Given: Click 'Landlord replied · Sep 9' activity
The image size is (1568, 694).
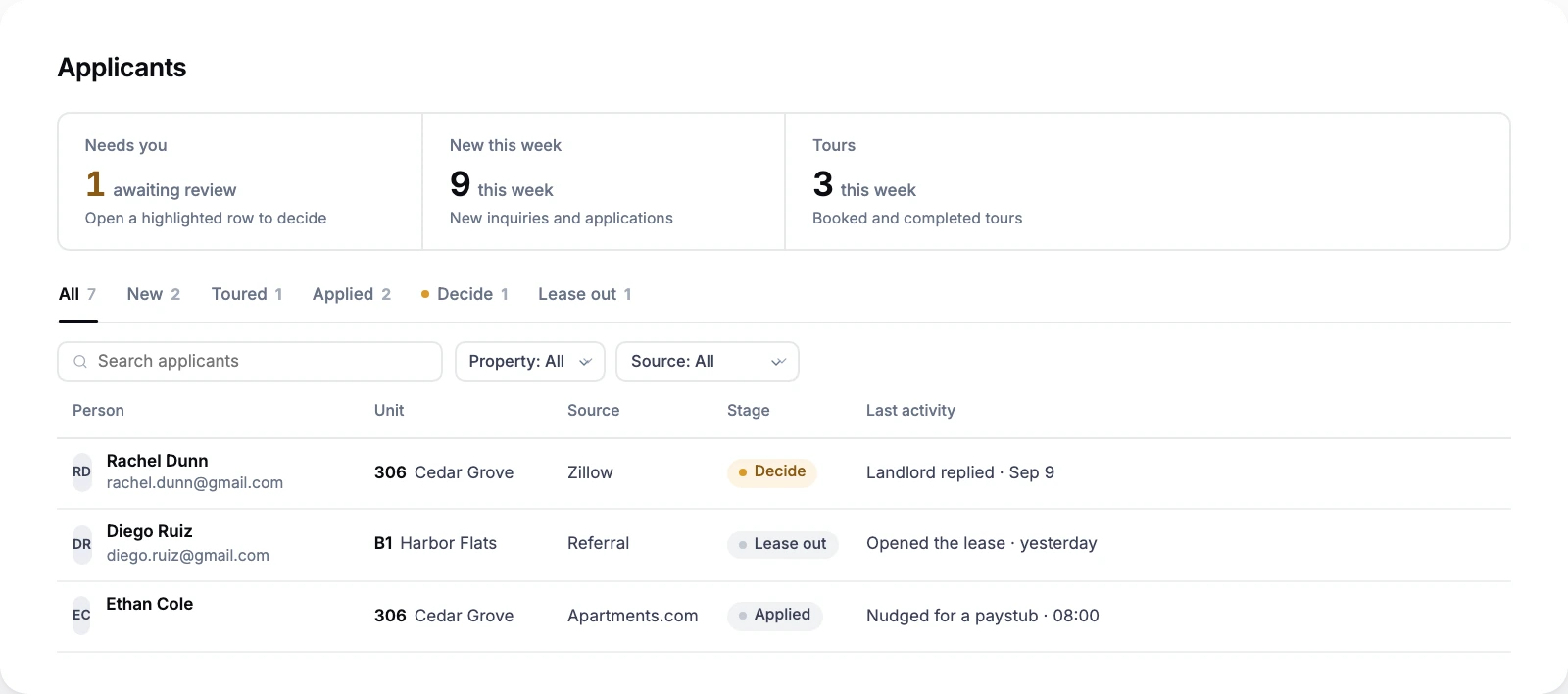Looking at the screenshot, I should [960, 472].
